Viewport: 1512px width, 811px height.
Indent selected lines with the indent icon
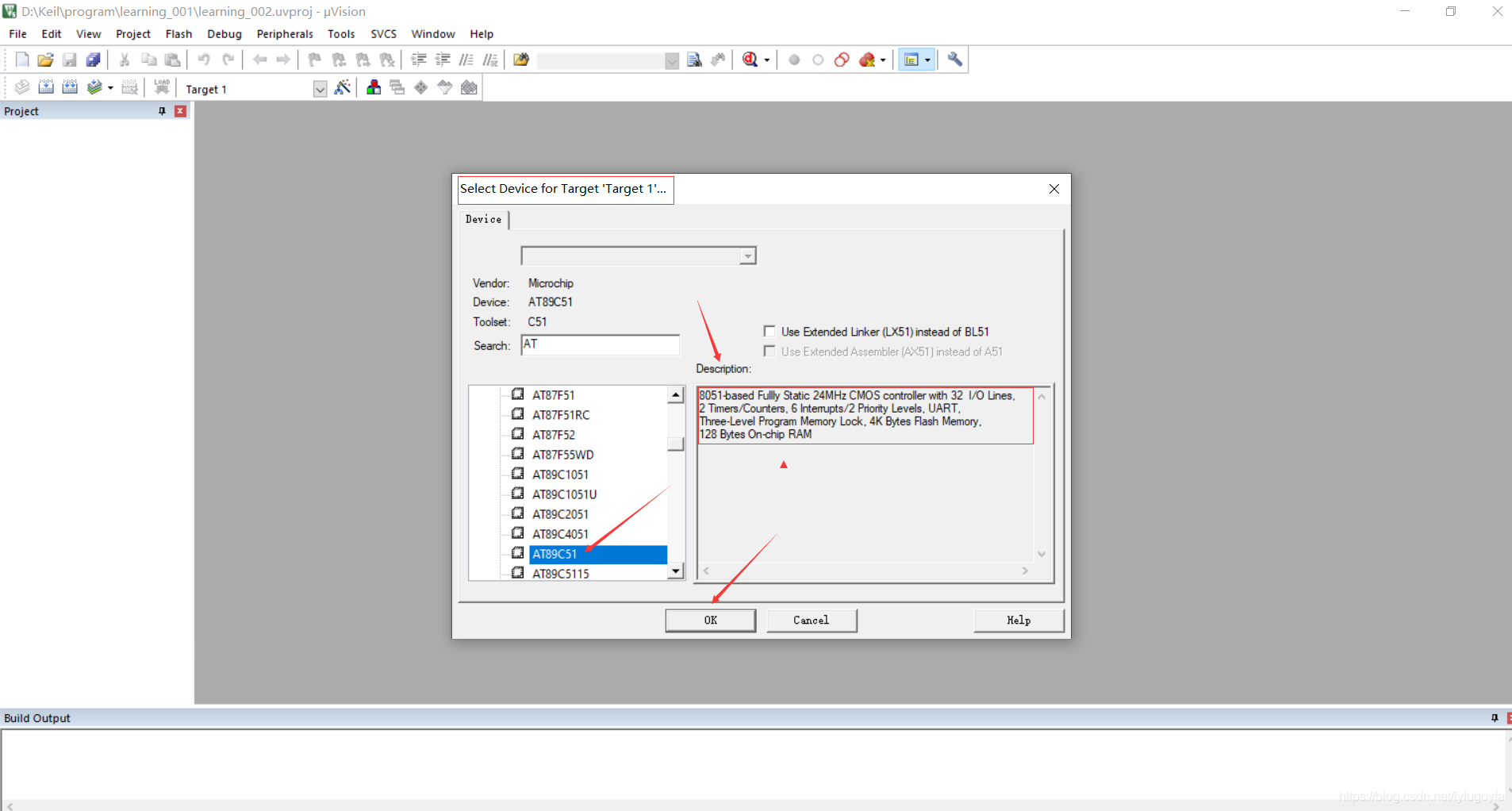[x=419, y=60]
